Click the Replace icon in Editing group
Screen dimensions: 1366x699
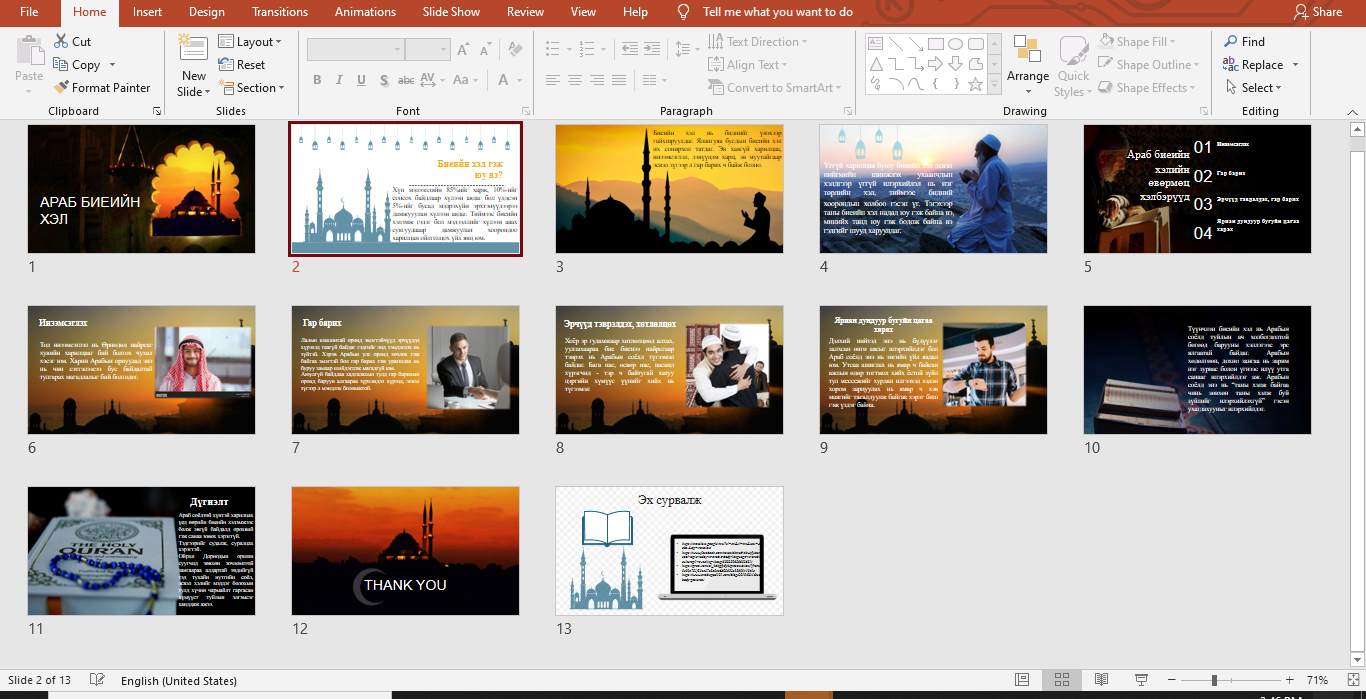point(1259,64)
